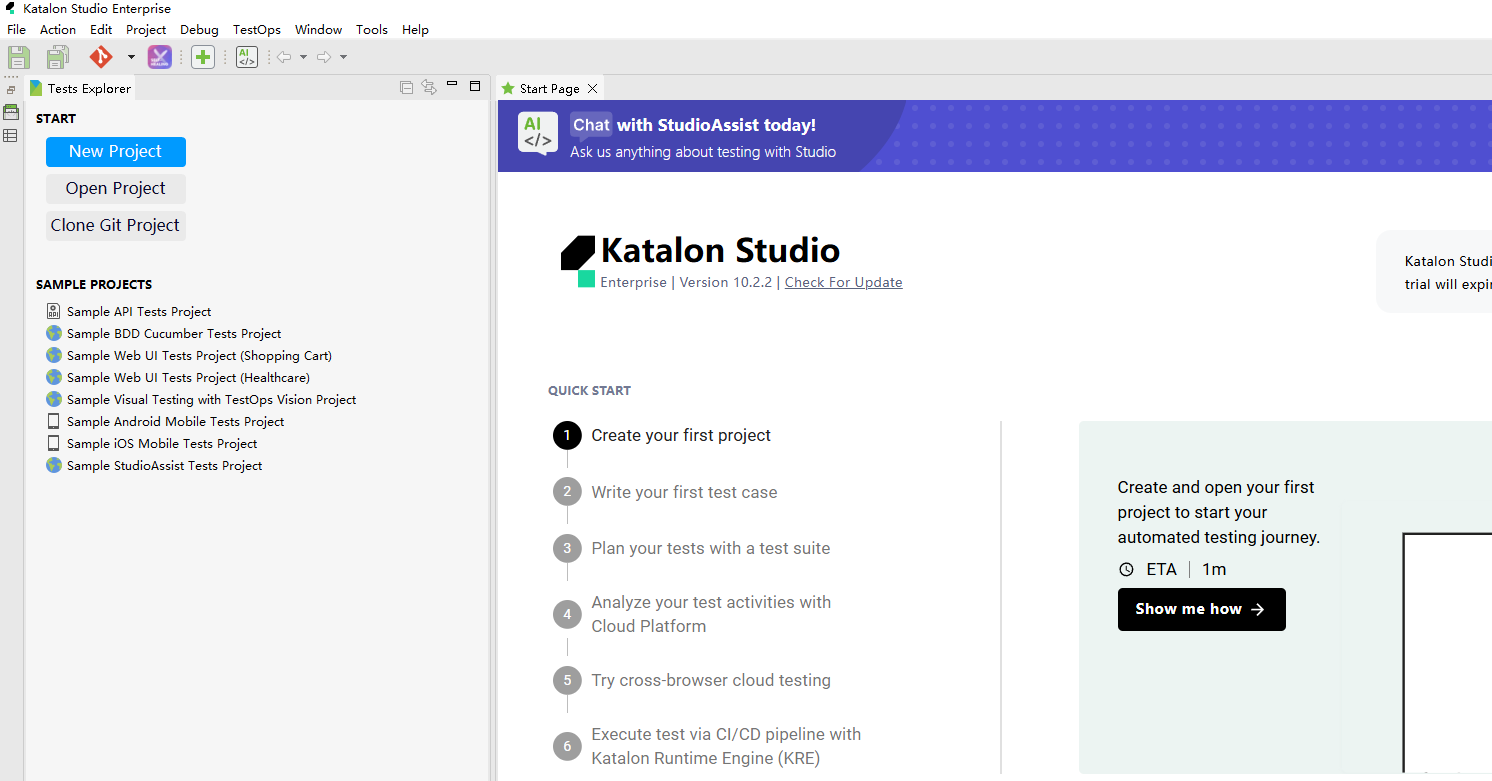Click the Back navigation arrow
This screenshot has width=1492, height=781.
(285, 57)
